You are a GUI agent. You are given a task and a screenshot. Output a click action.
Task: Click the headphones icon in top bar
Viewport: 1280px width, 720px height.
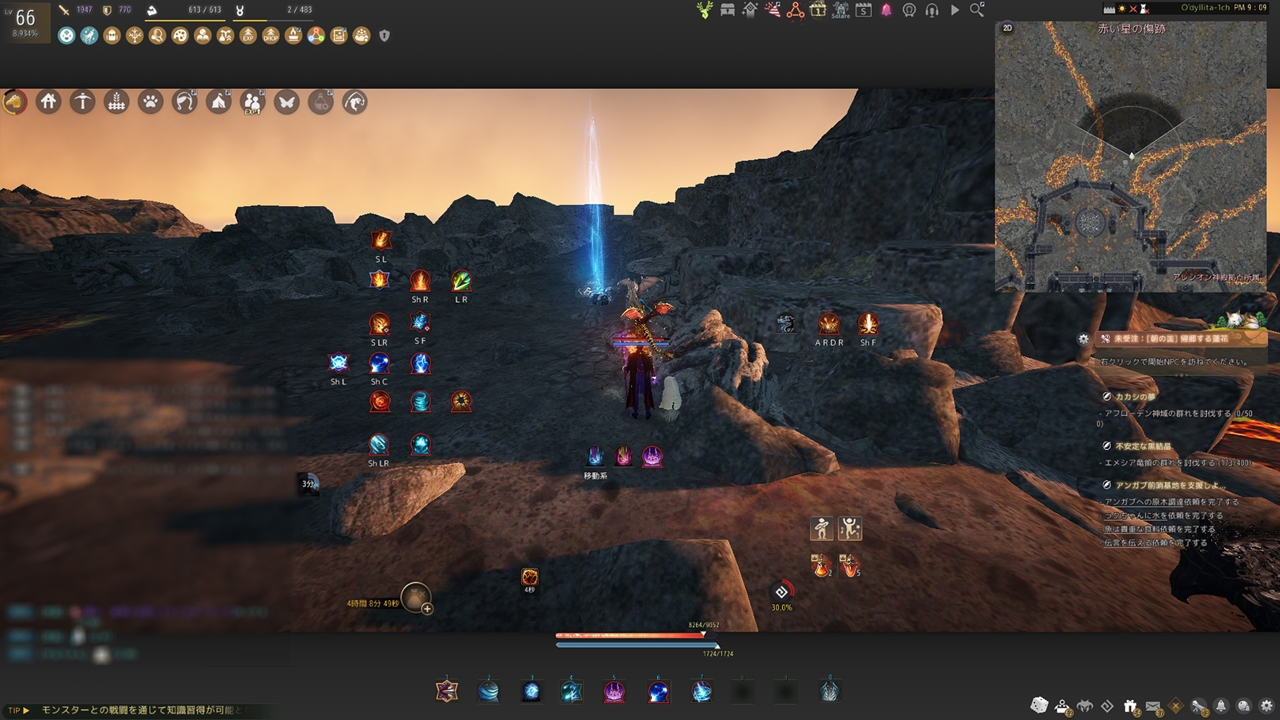[x=932, y=10]
